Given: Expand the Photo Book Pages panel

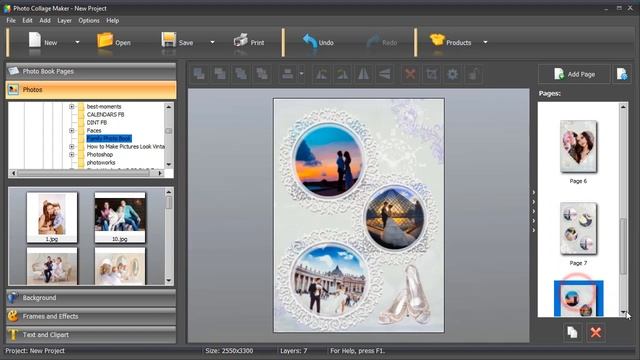Looking at the screenshot, I should (x=91, y=71).
